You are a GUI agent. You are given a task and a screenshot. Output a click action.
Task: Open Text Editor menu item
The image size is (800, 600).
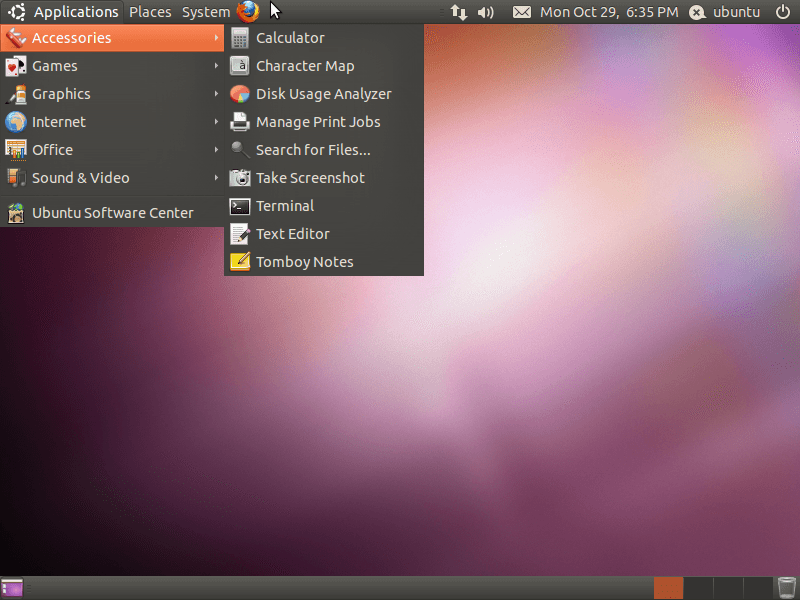pyautogui.click(x=324, y=234)
